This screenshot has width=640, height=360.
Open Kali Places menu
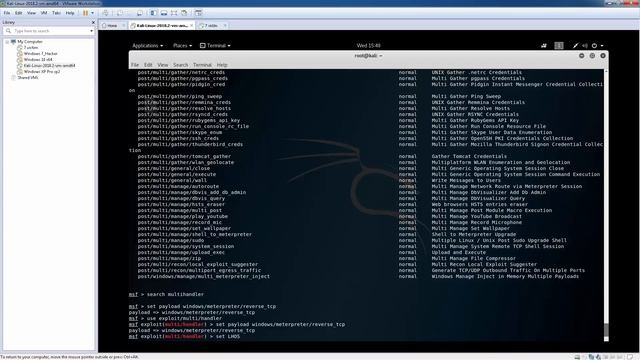[x=182, y=46]
